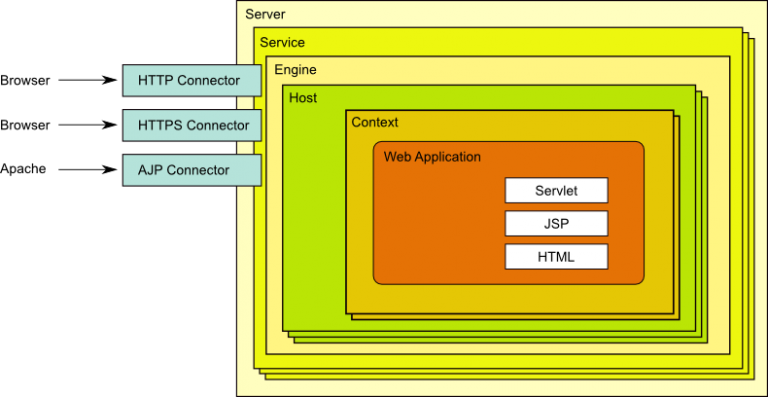This screenshot has height=397, width=768.
Task: Click the Web Application label
Action: point(432,157)
